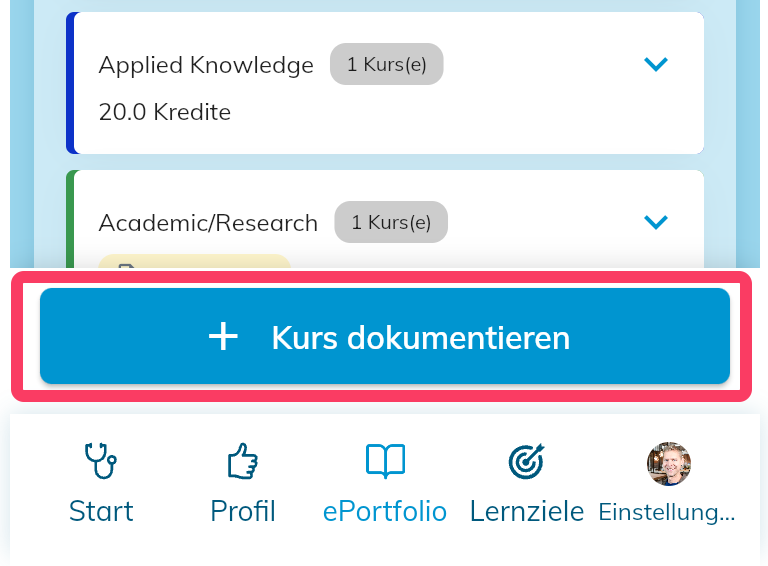
Task: Switch to the Start tab label
Action: (x=101, y=511)
